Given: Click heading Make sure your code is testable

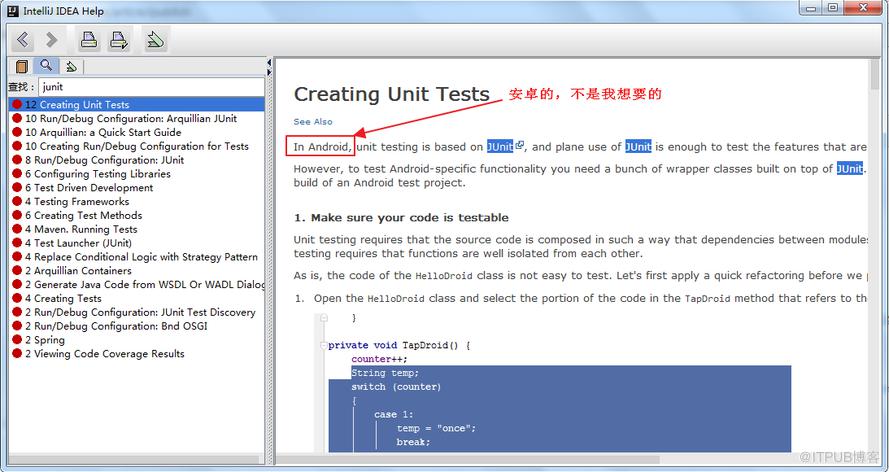Looking at the screenshot, I should point(401,218).
